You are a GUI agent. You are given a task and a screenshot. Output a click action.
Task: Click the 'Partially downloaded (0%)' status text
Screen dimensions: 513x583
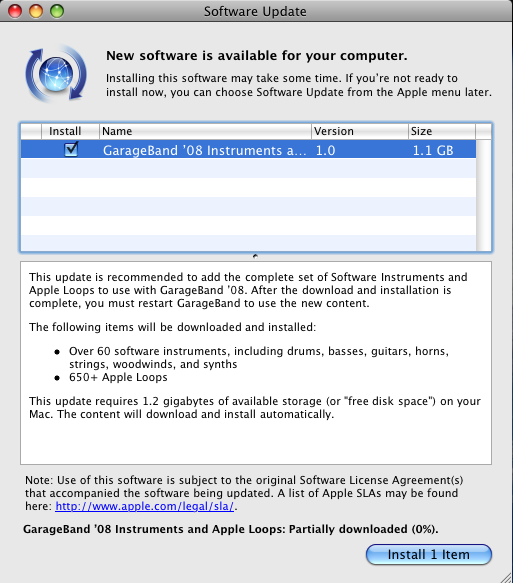(x=364, y=529)
